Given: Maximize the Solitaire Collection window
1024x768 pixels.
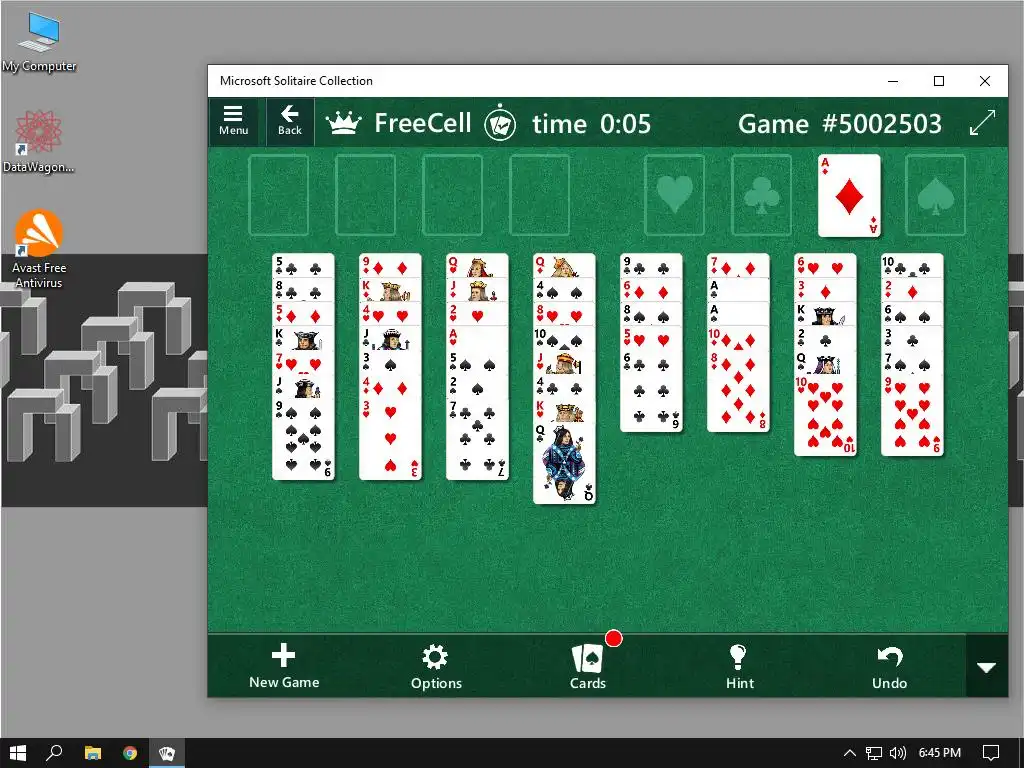Looking at the screenshot, I should tap(939, 81).
